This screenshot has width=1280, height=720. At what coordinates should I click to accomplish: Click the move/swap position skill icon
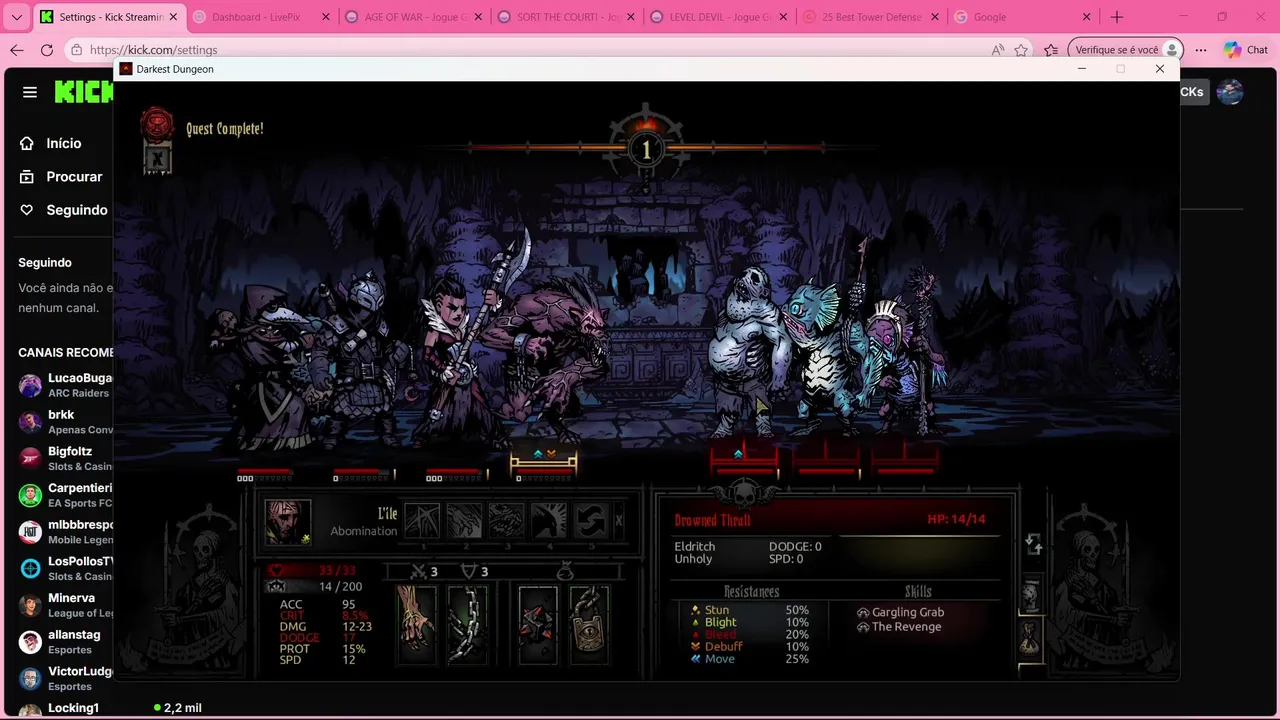pos(591,521)
